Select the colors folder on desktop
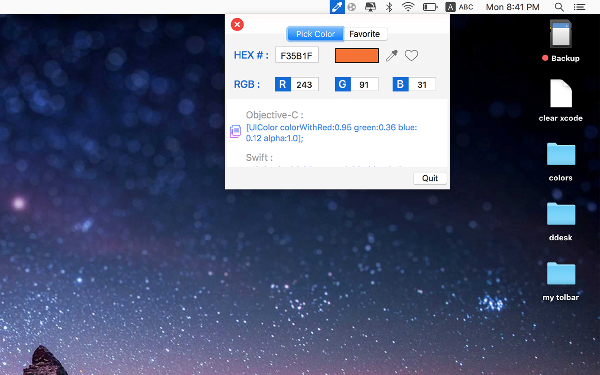This screenshot has width=600, height=375. click(x=561, y=162)
